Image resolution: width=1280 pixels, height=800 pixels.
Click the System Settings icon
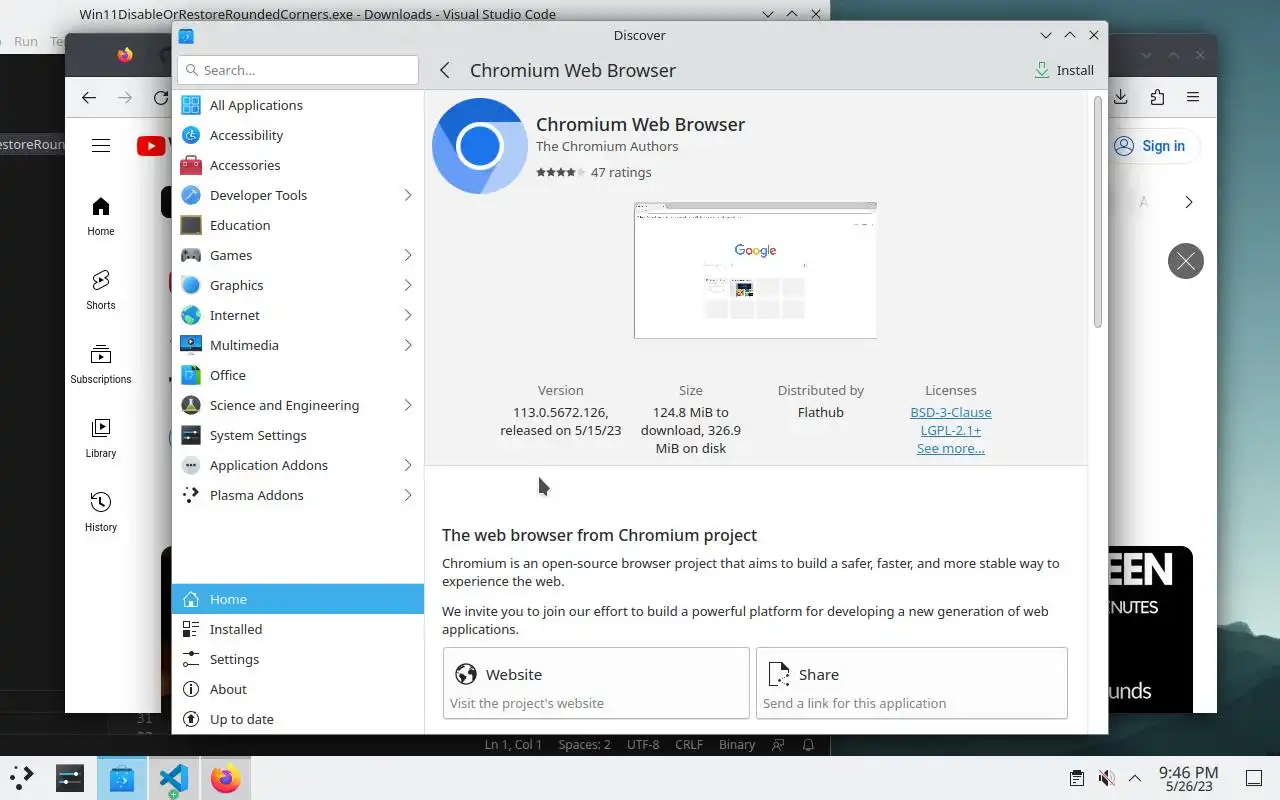coord(190,435)
